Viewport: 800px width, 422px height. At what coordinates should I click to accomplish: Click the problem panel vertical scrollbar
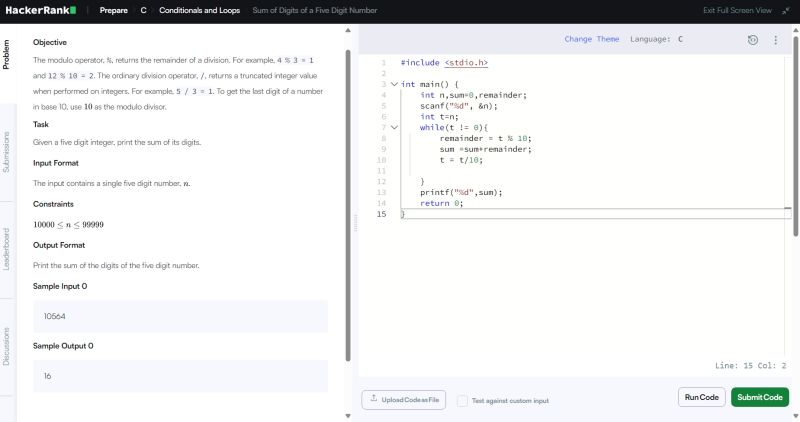348,204
